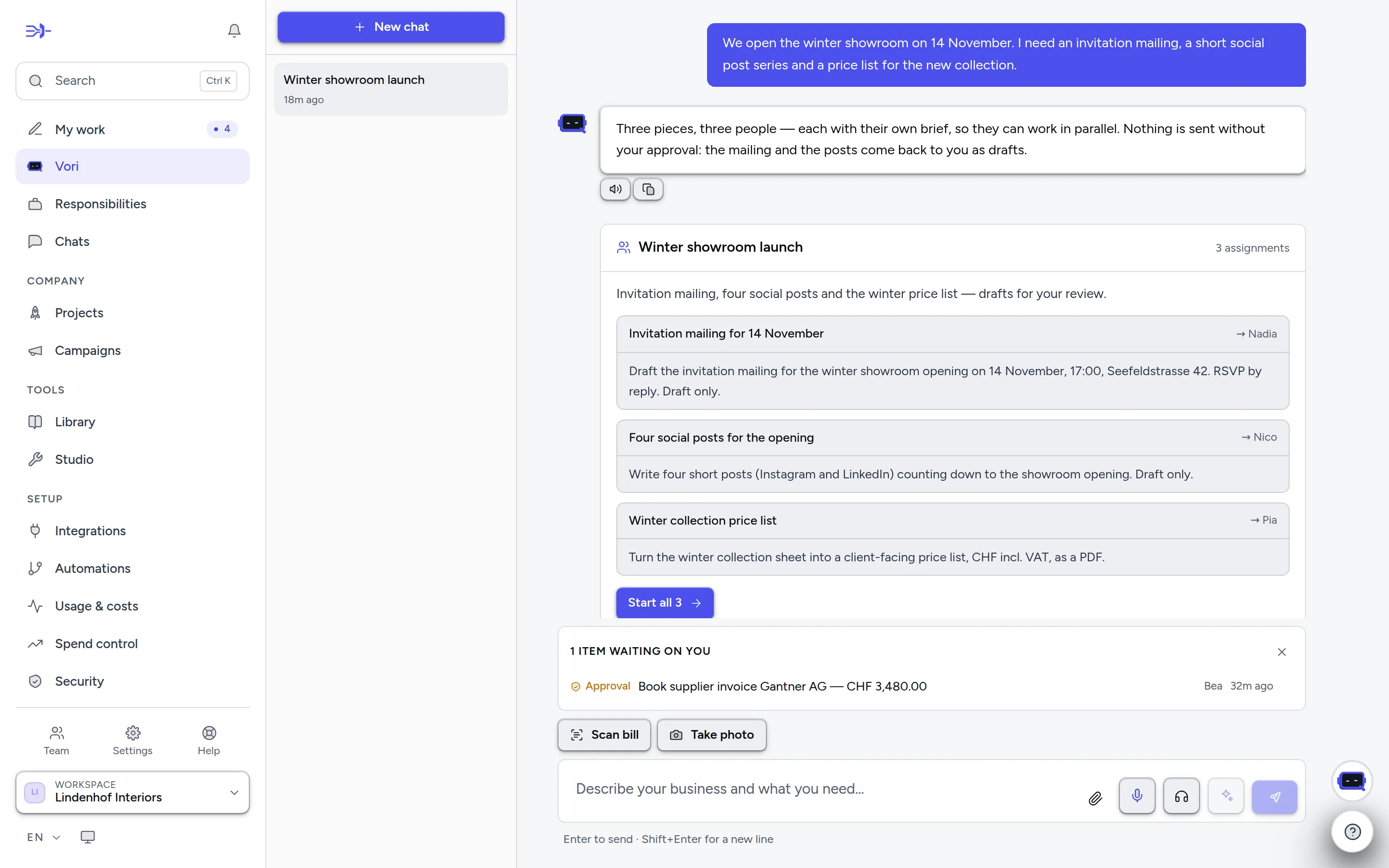Image resolution: width=1389 pixels, height=868 pixels.
Task: Click the Scan bill button
Action: (604, 735)
